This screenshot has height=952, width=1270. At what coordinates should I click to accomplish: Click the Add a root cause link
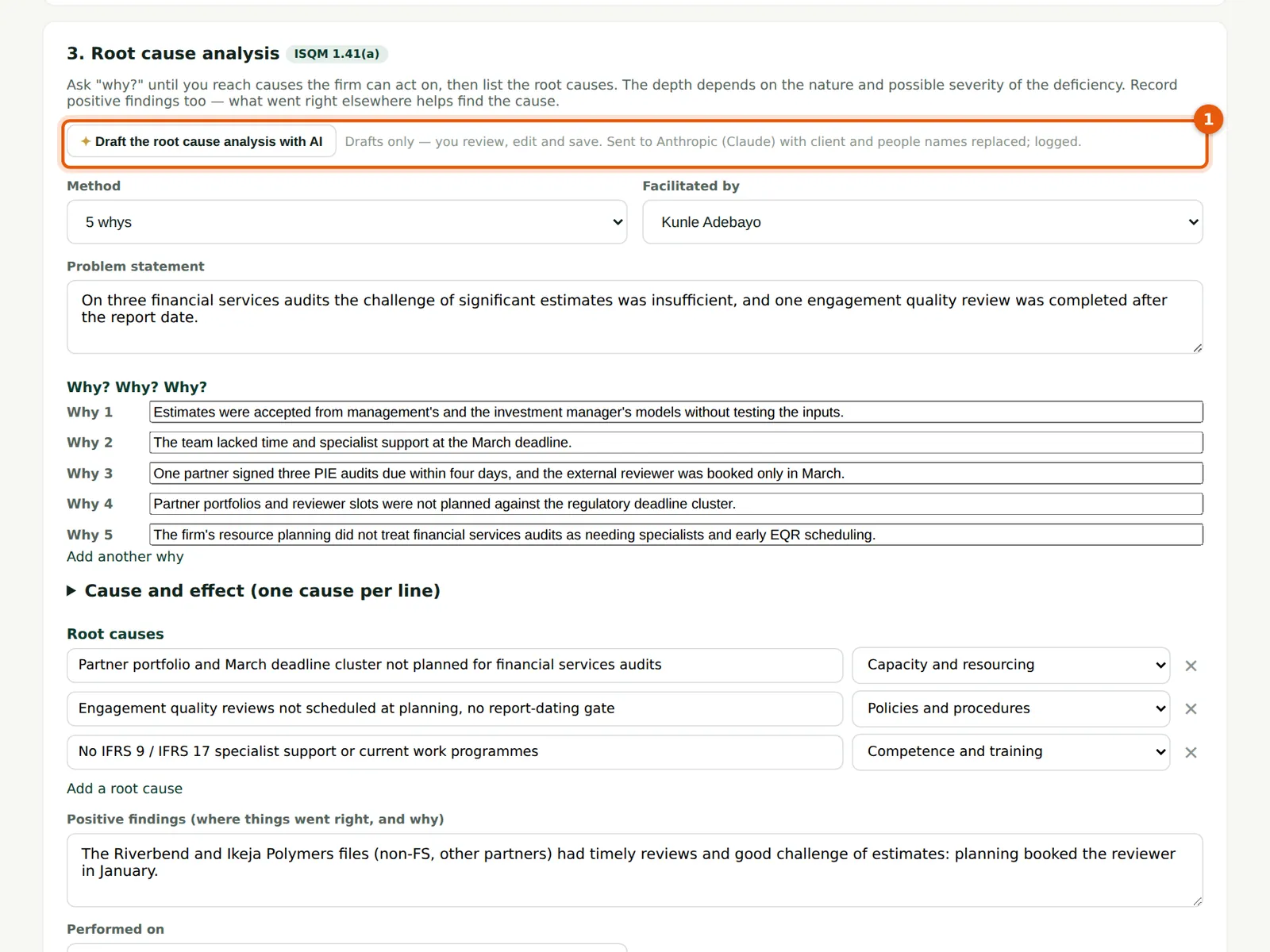125,789
